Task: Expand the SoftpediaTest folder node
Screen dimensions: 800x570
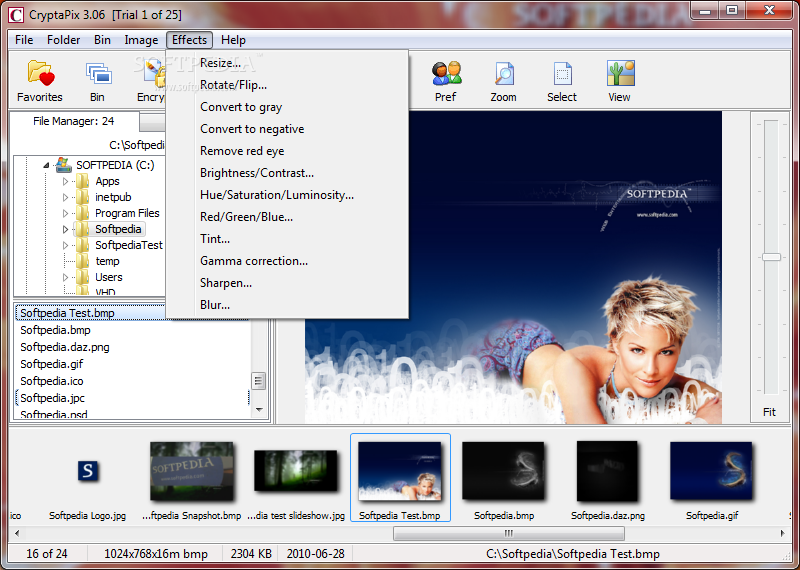Action: 65,245
